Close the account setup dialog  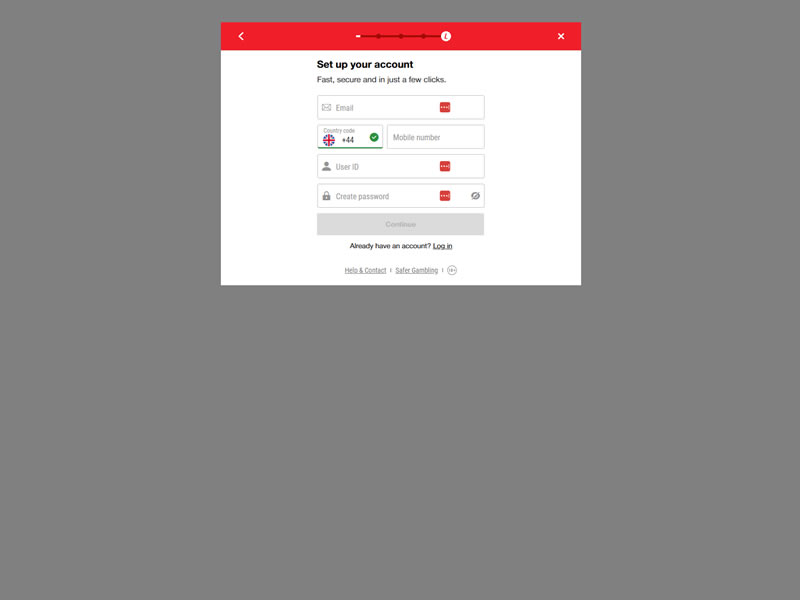coord(561,36)
